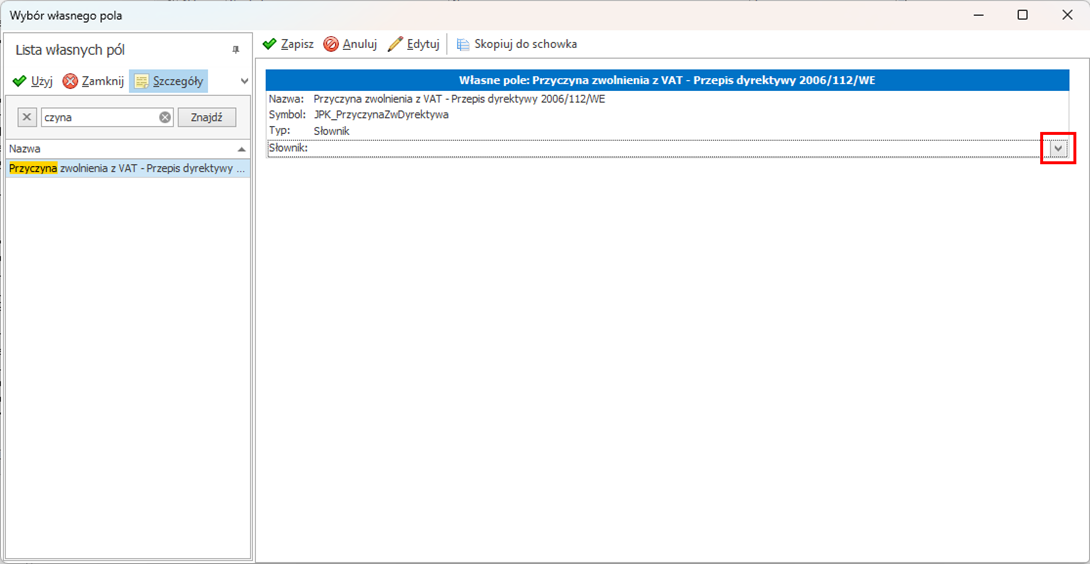Viewport: 1090px width, 564px height.
Task: Expand the list toolbar overflow chevron
Action: tap(244, 81)
